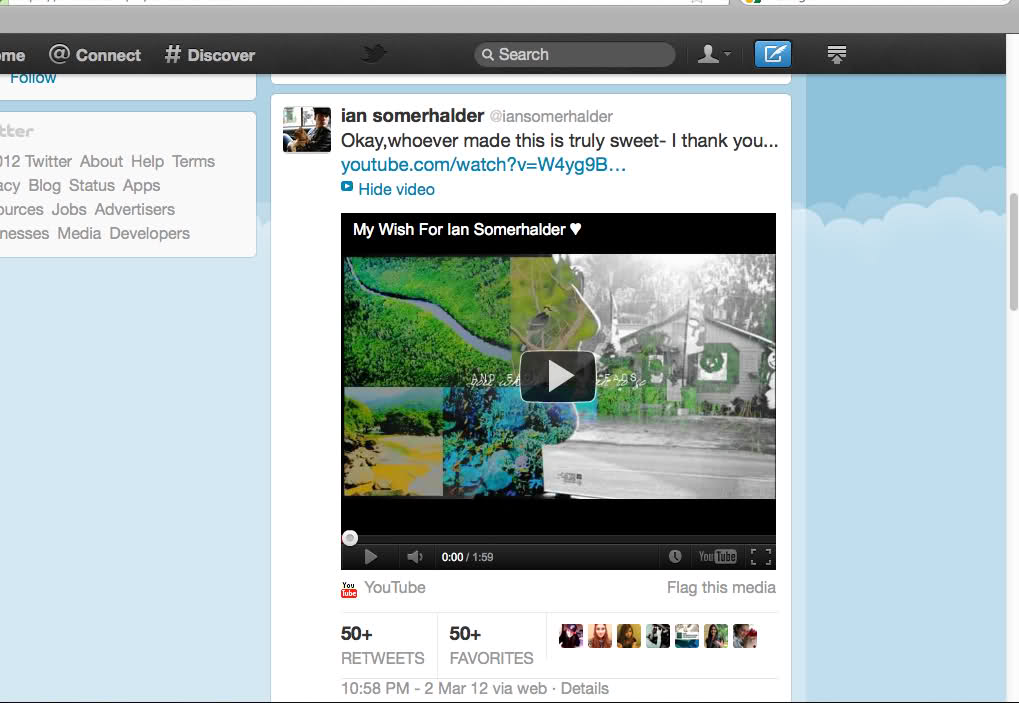Click the Watch Later clock icon
The image size is (1019, 703).
point(675,556)
